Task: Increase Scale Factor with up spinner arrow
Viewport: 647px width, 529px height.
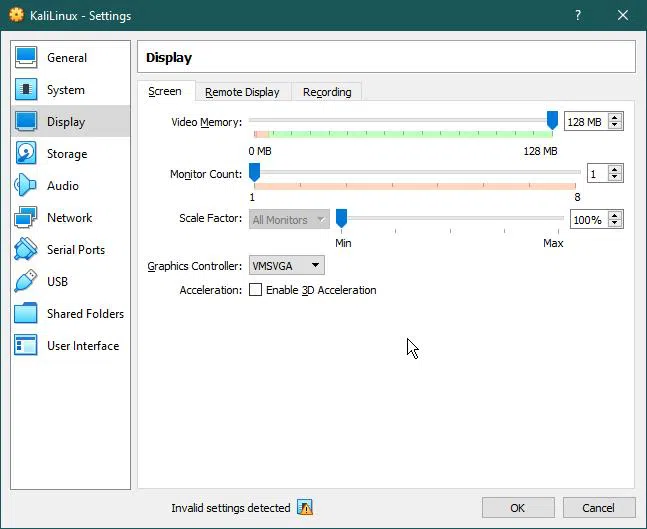Action: [x=615, y=215]
